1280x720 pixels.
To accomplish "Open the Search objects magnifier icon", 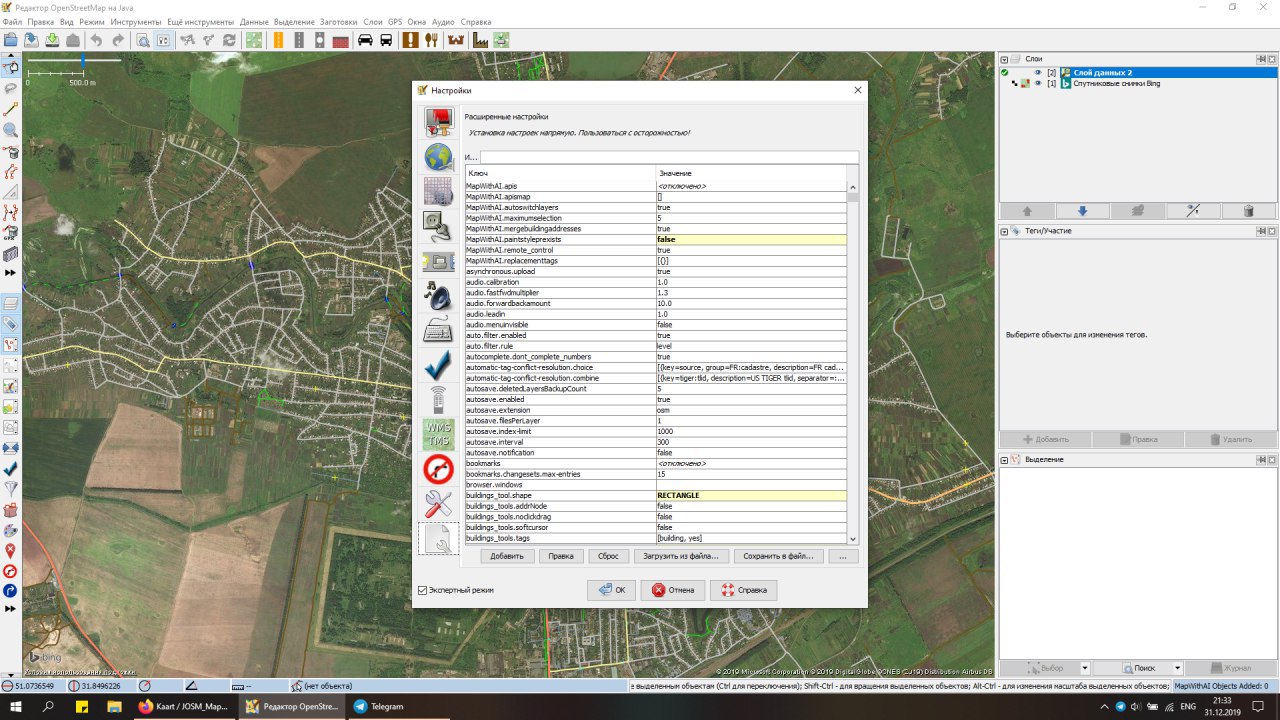I will click(143, 40).
